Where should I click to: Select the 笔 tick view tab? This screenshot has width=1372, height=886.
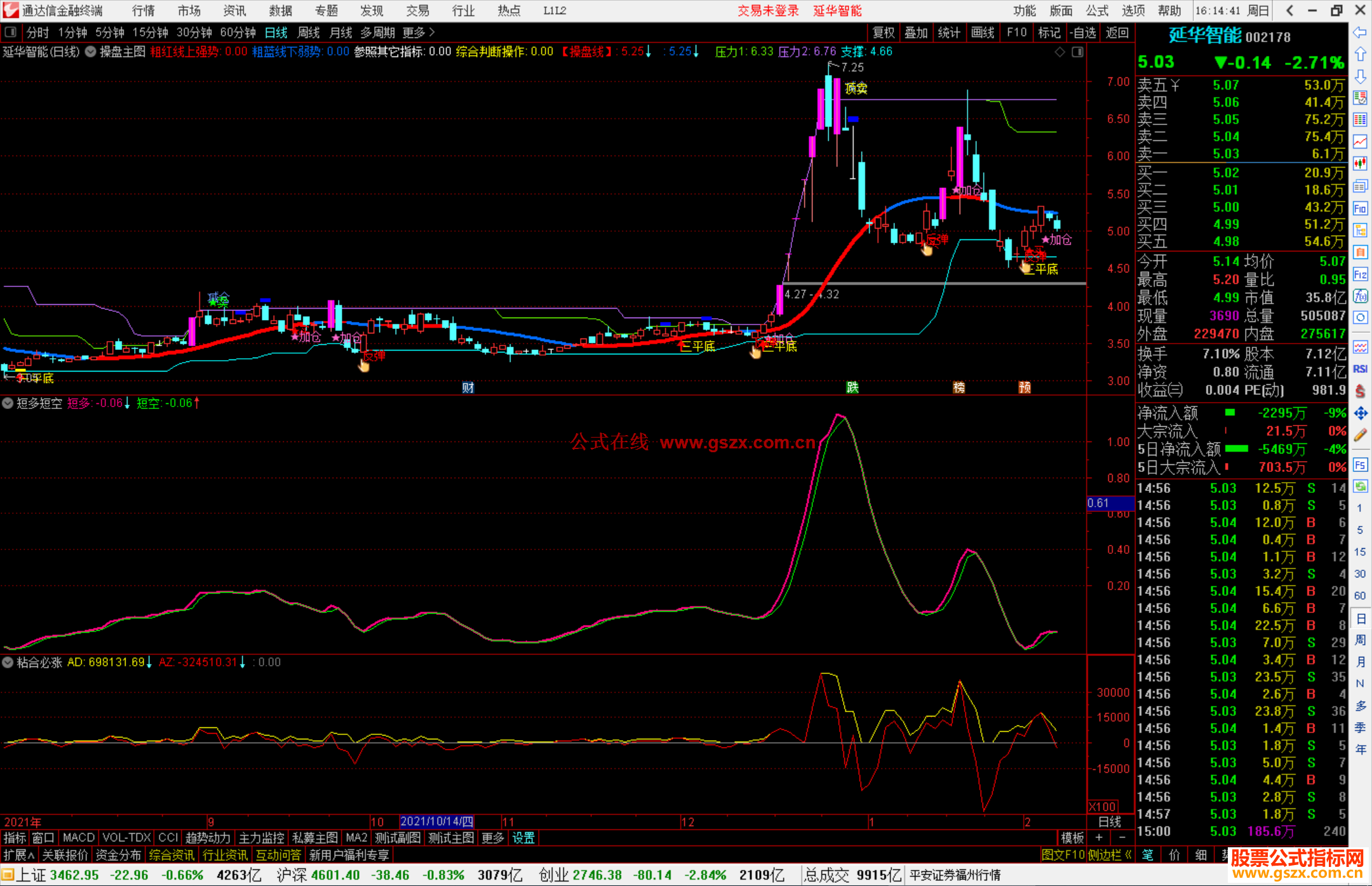1147,855
